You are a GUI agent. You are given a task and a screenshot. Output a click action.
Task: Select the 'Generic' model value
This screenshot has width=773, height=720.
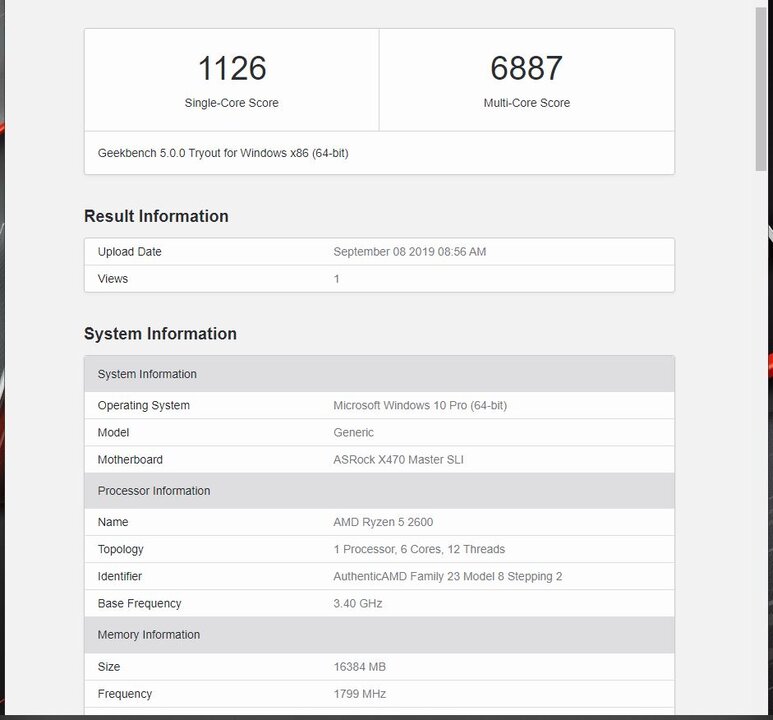click(353, 433)
